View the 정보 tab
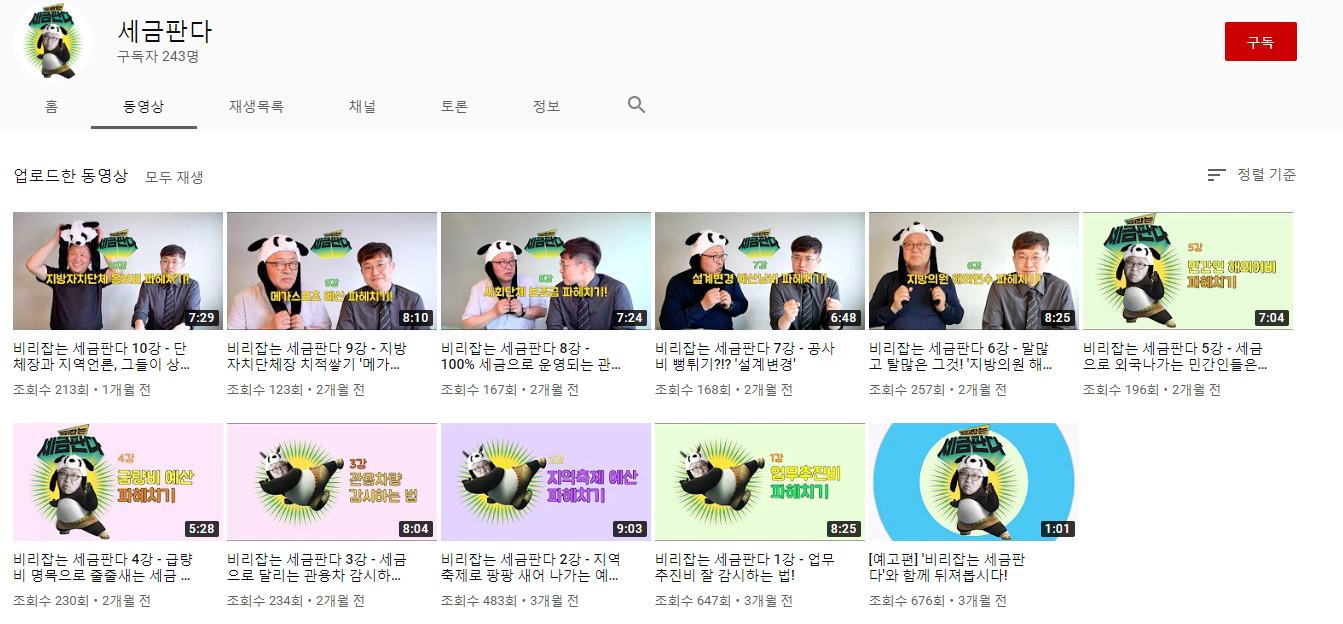The image size is (1343, 624). click(x=546, y=106)
